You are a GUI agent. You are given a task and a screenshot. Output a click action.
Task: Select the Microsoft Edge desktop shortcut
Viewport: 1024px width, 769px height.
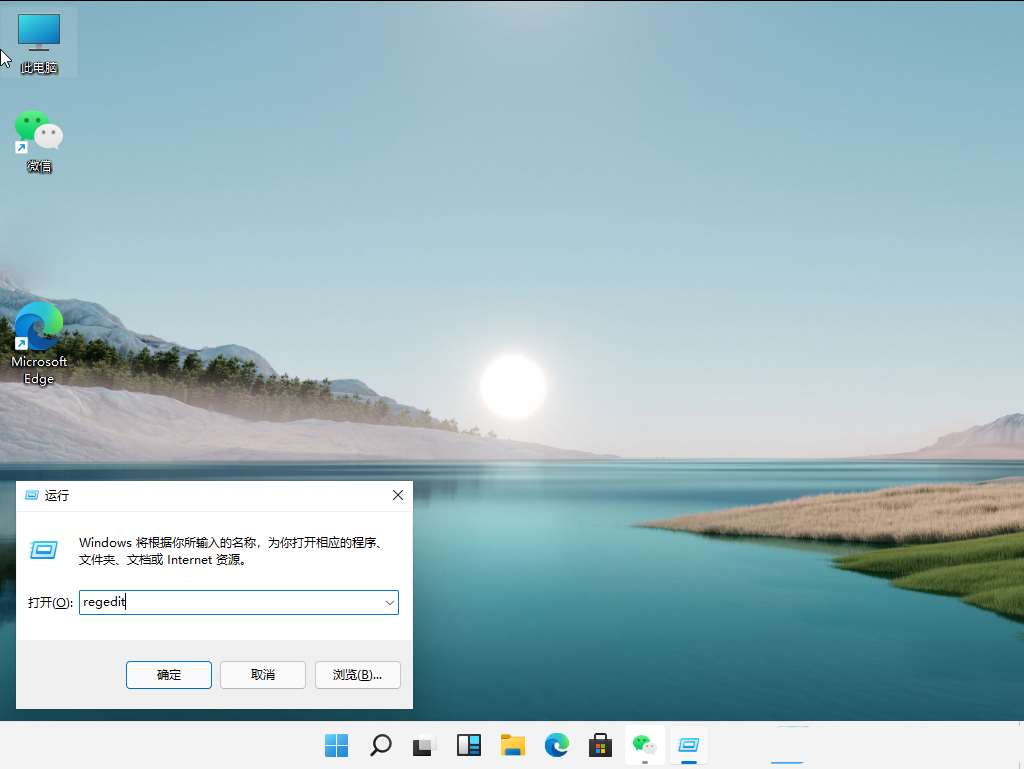click(x=39, y=341)
